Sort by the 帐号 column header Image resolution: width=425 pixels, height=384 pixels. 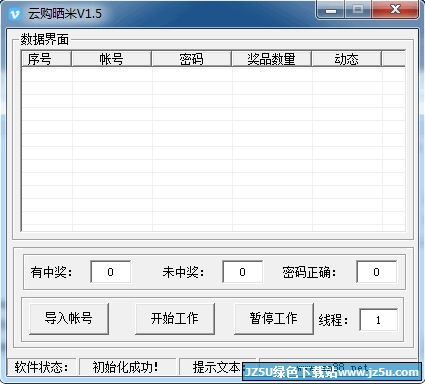[x=111, y=59]
